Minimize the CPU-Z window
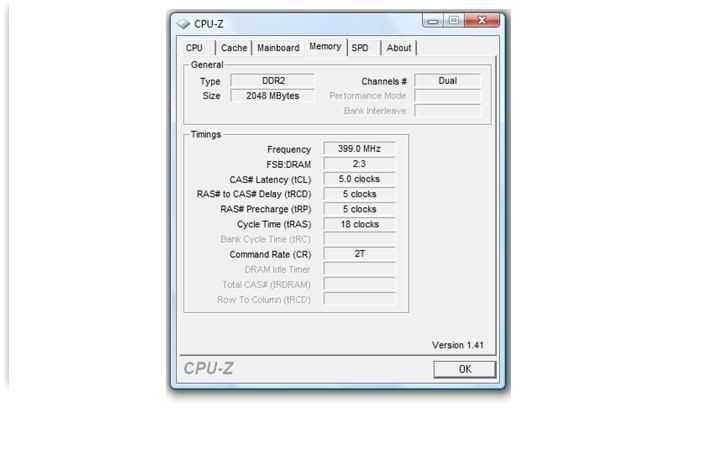Viewport: 720px width, 450px height. pos(433,20)
